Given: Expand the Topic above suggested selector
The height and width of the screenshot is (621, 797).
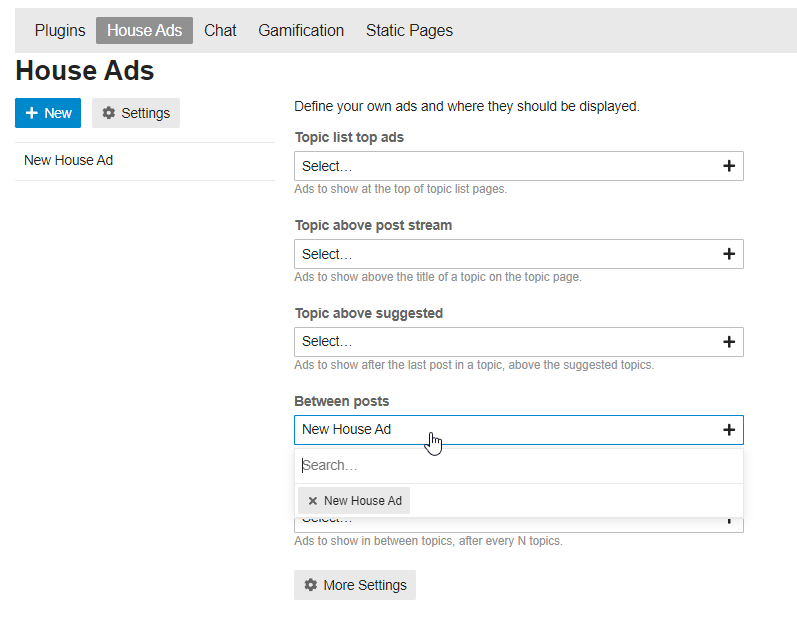Looking at the screenshot, I should point(518,342).
